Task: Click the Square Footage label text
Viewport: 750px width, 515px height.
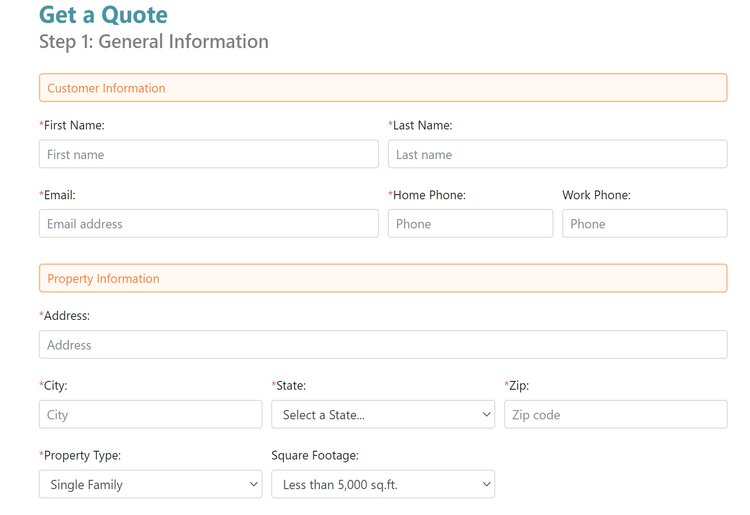Action: point(314,456)
